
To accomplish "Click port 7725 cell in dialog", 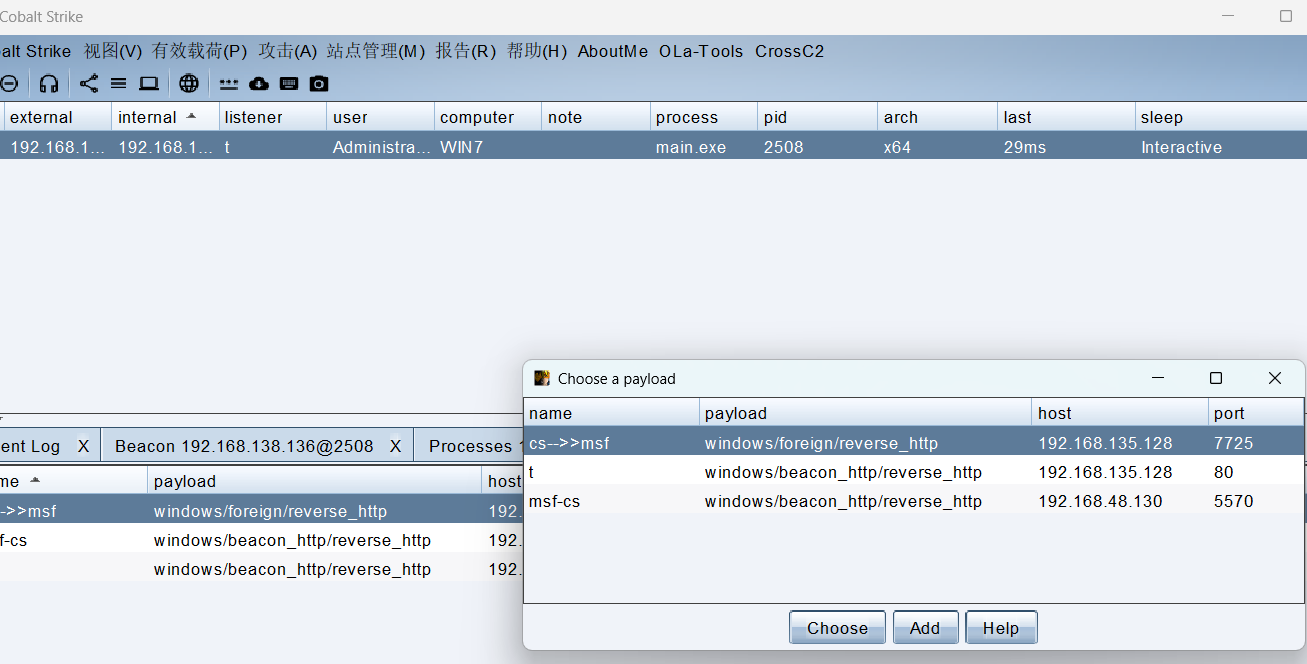I will pyautogui.click(x=1233, y=442).
